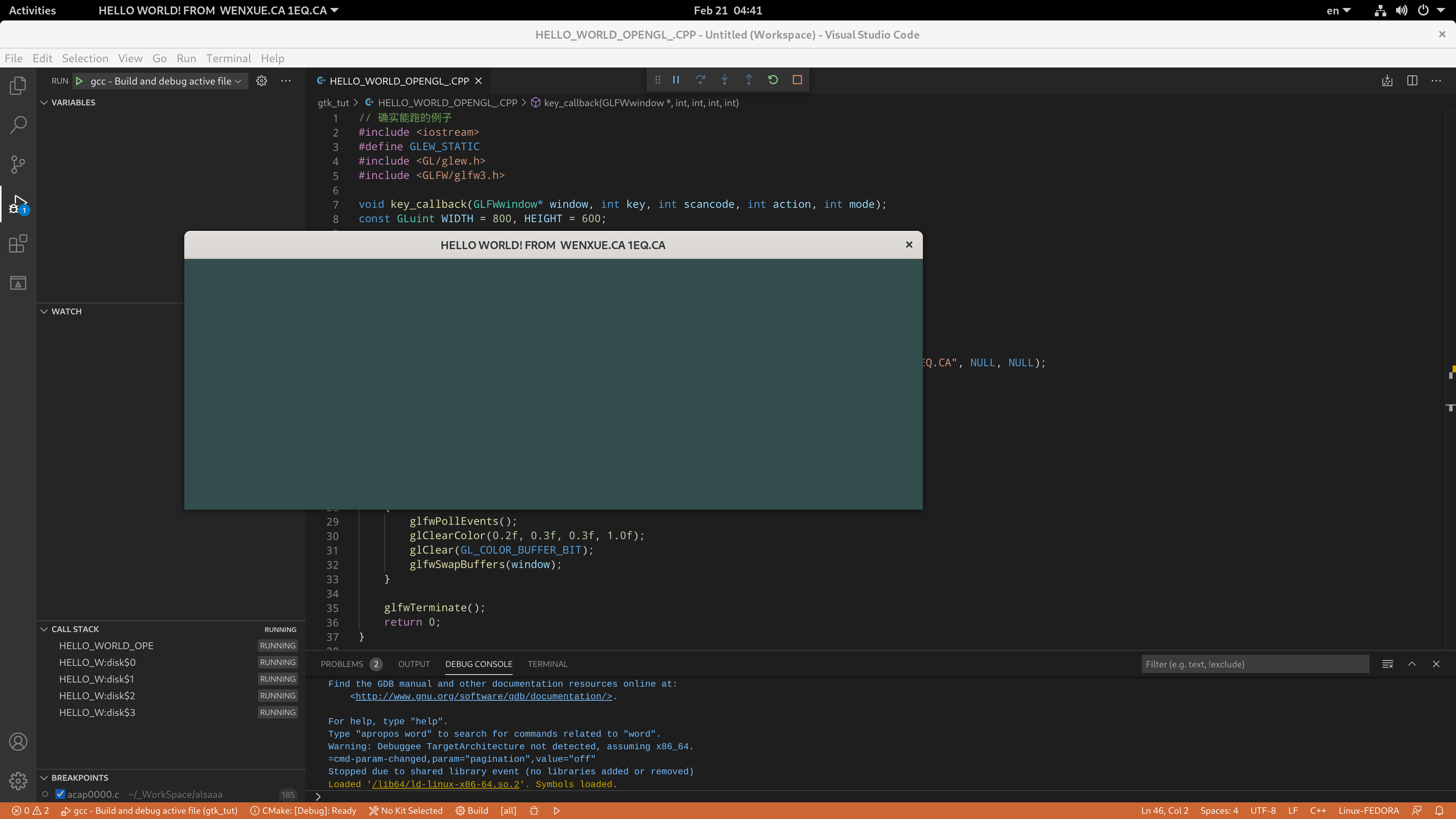Click 'No Kit Selected' in the status bar
This screenshot has height=819, width=1456.
point(406,811)
